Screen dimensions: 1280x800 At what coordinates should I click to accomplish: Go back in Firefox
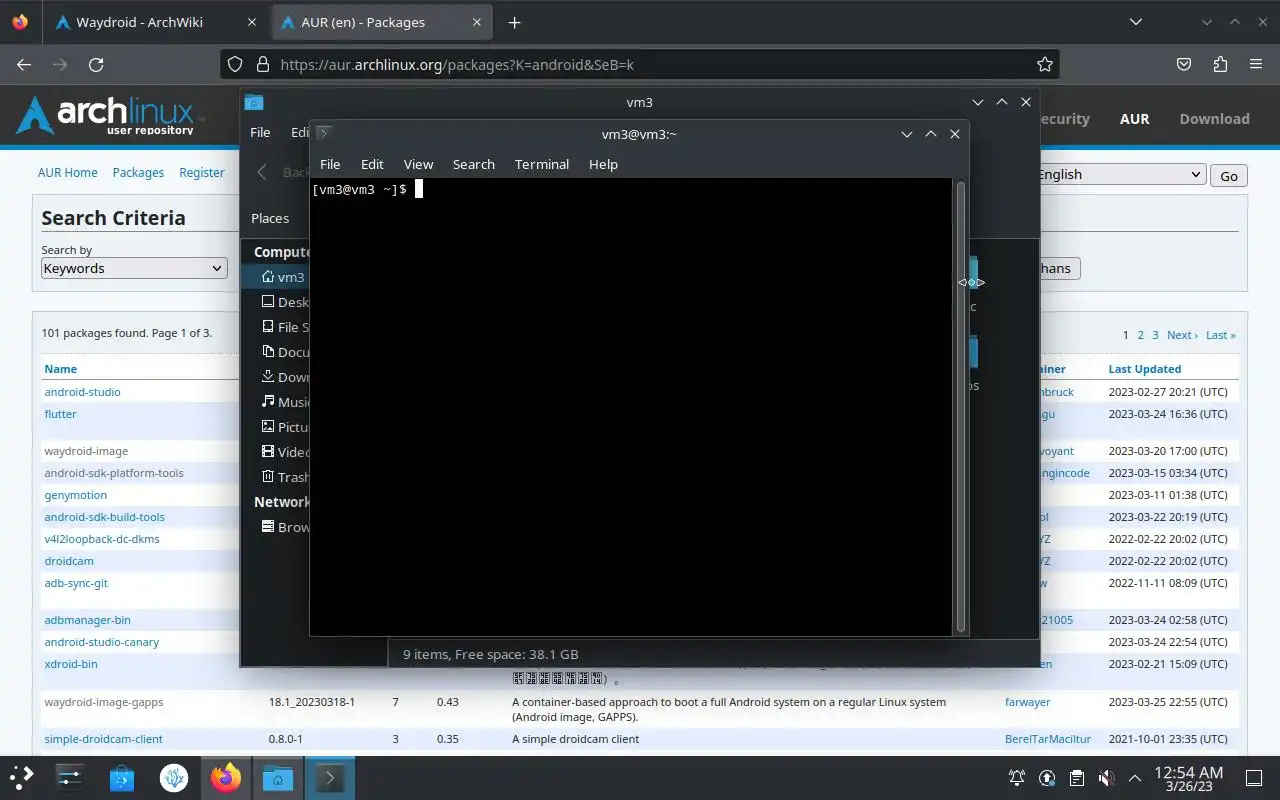click(x=25, y=64)
